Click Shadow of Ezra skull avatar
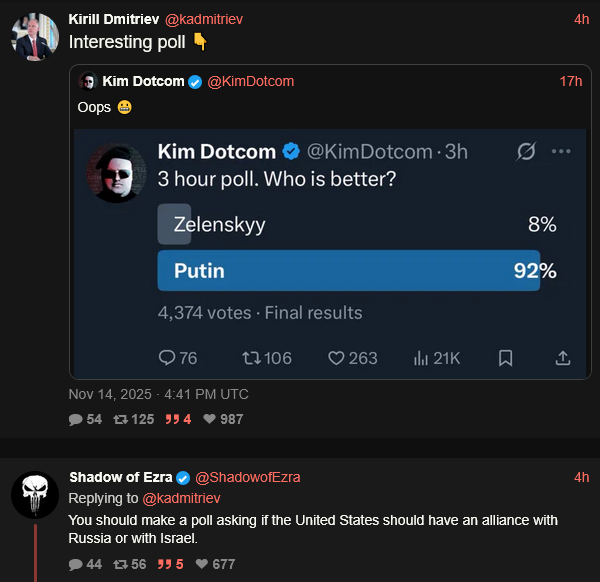The height and width of the screenshot is (582, 600). [34, 495]
